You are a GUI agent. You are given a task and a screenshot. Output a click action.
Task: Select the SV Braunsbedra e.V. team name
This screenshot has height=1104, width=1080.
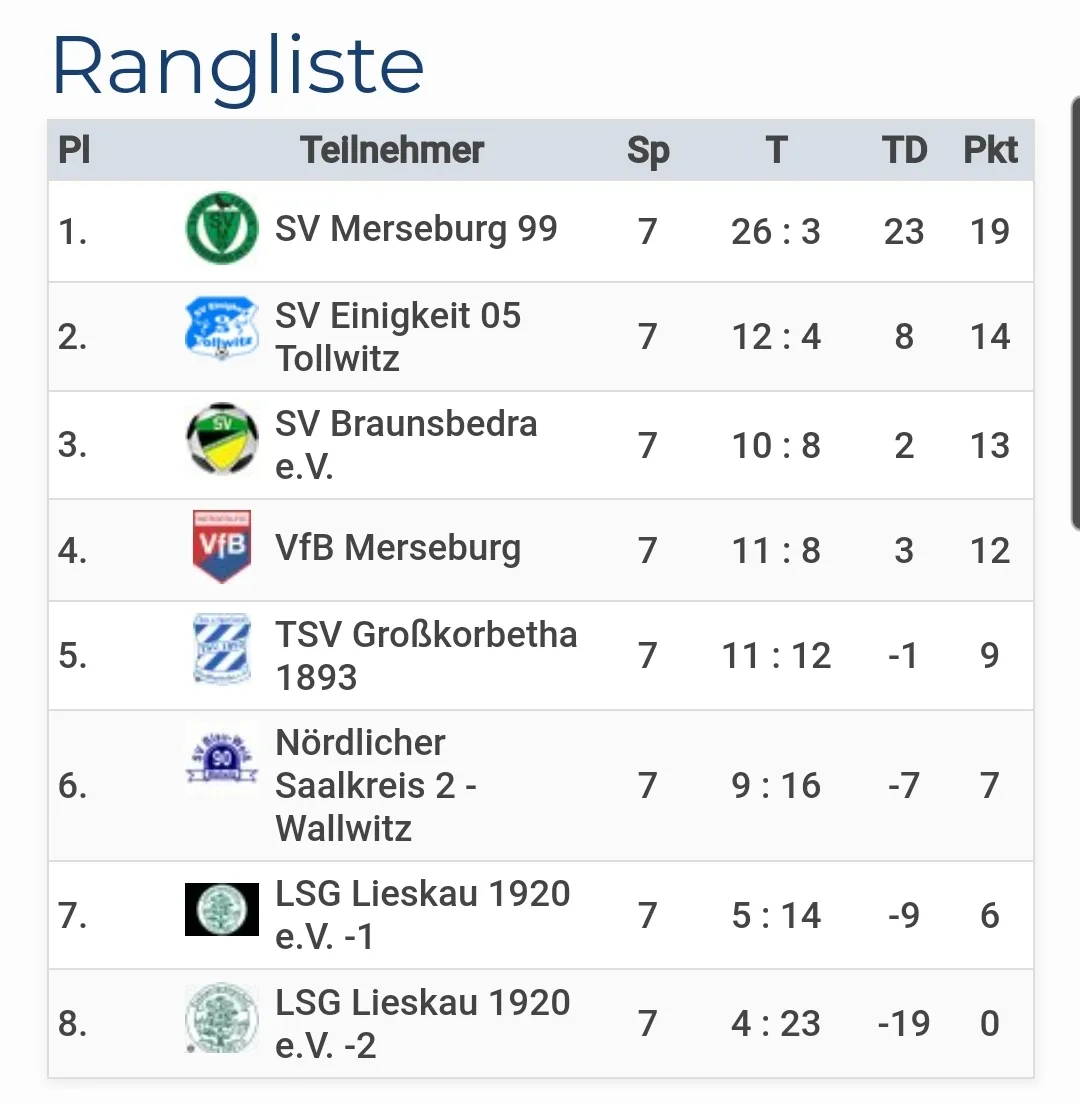click(x=406, y=444)
